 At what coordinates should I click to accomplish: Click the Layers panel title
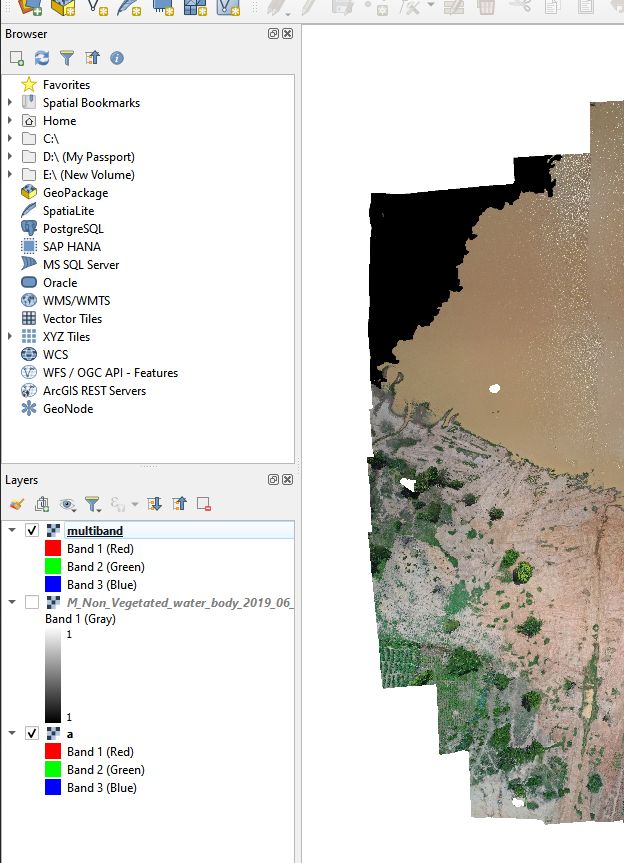(x=21, y=480)
